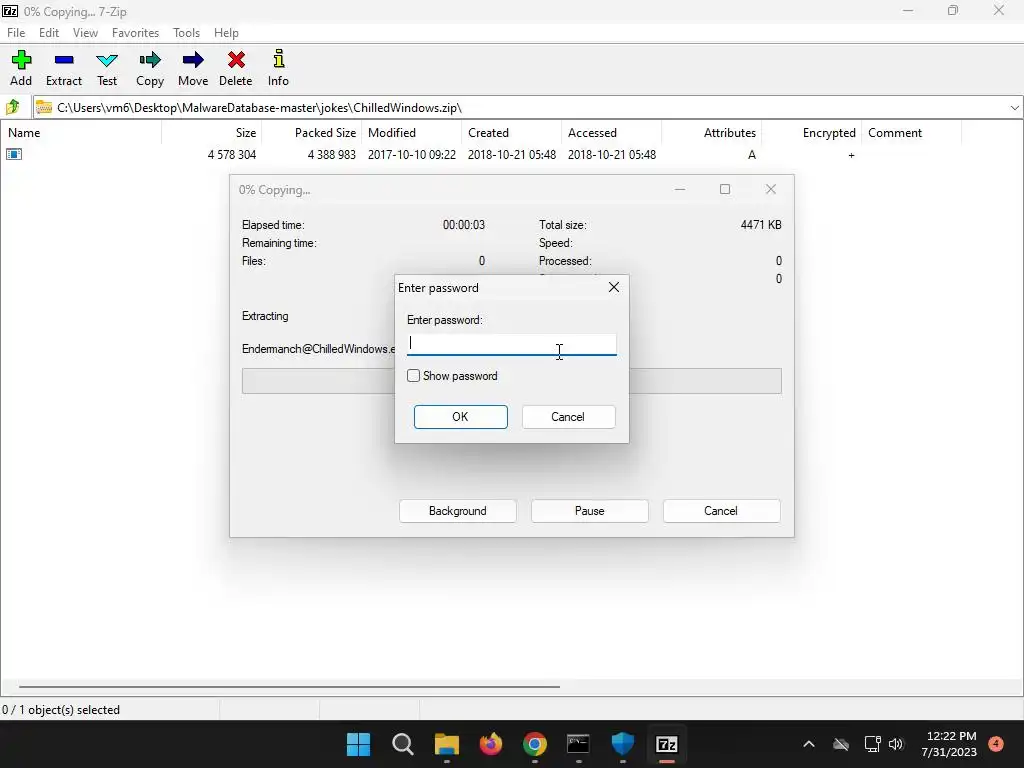Sort by Attributes column header
This screenshot has width=1024, height=768.
[x=711, y=133]
